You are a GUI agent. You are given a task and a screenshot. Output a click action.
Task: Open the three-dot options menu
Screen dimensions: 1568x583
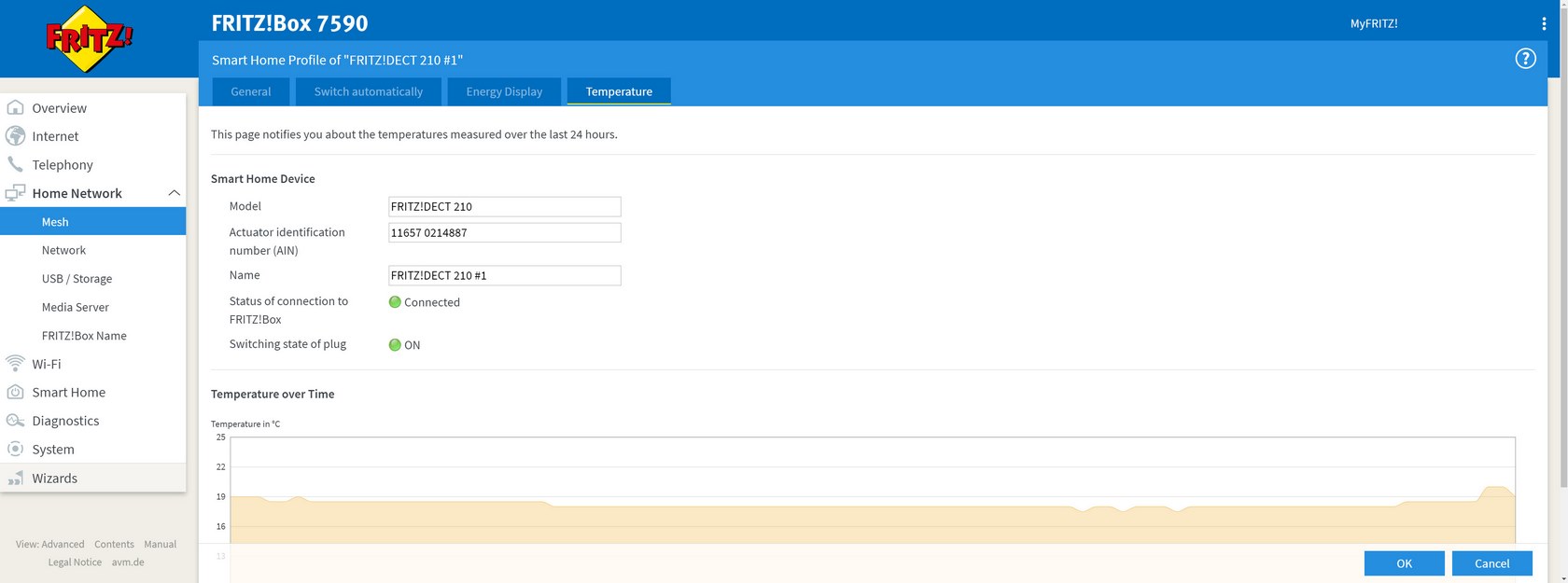tap(1544, 23)
